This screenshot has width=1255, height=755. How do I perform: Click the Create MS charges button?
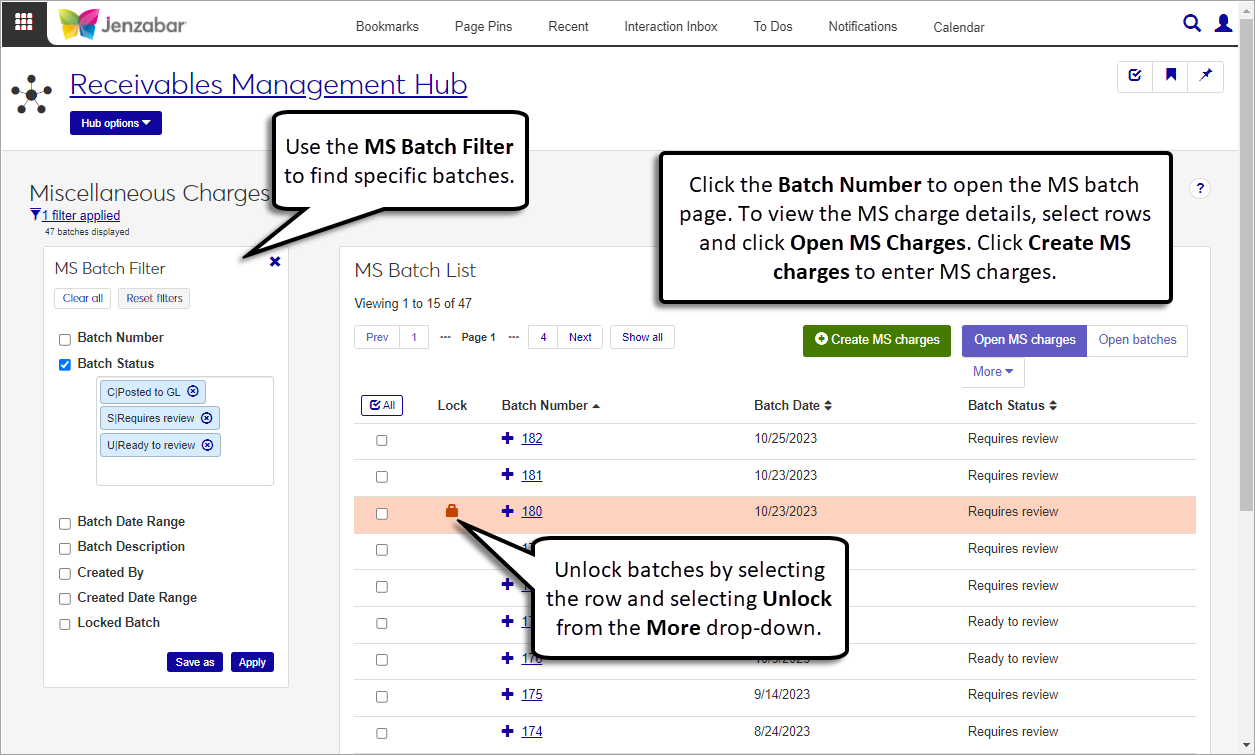click(876, 340)
